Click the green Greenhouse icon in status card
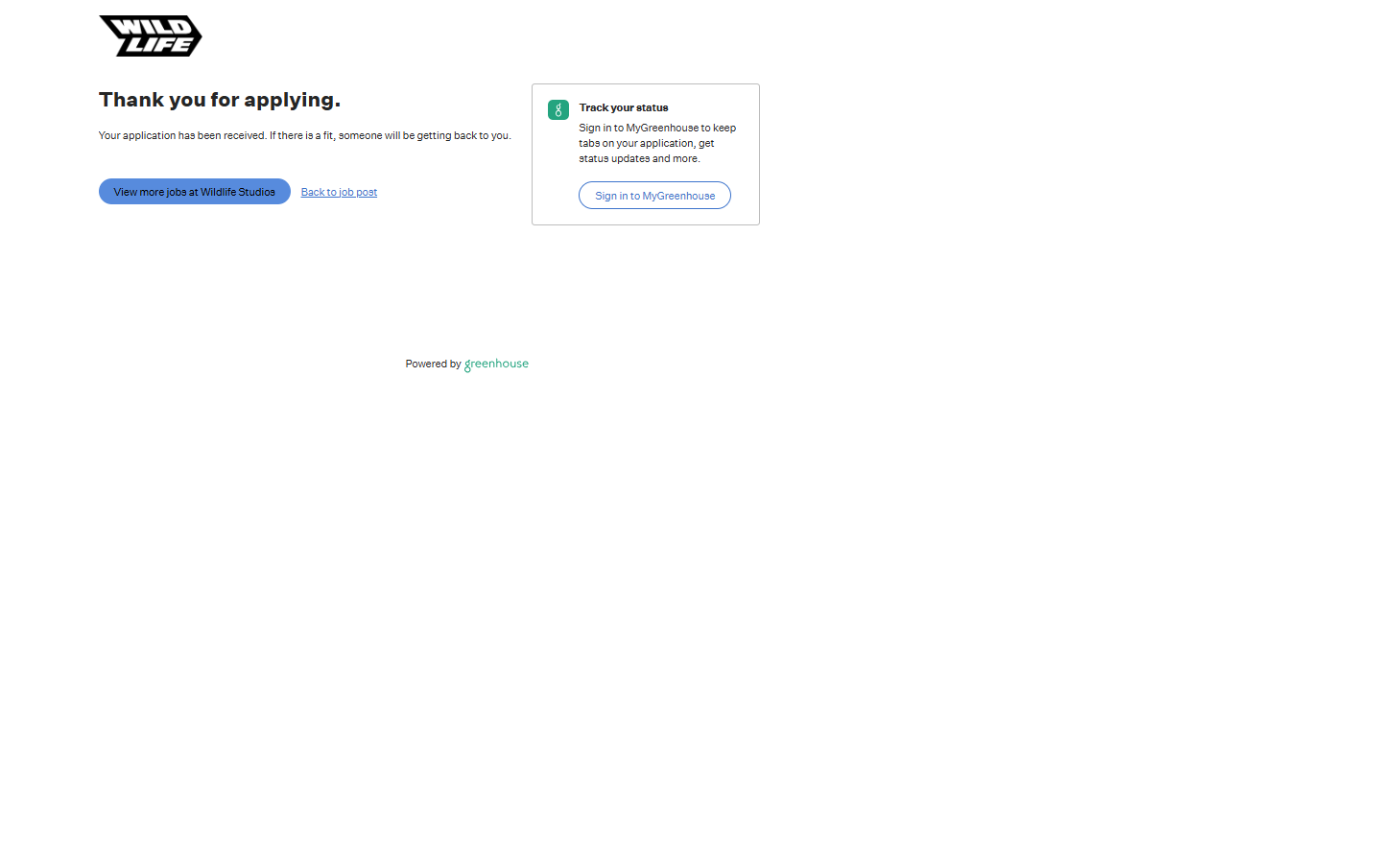The image size is (1400, 847). pos(558,110)
